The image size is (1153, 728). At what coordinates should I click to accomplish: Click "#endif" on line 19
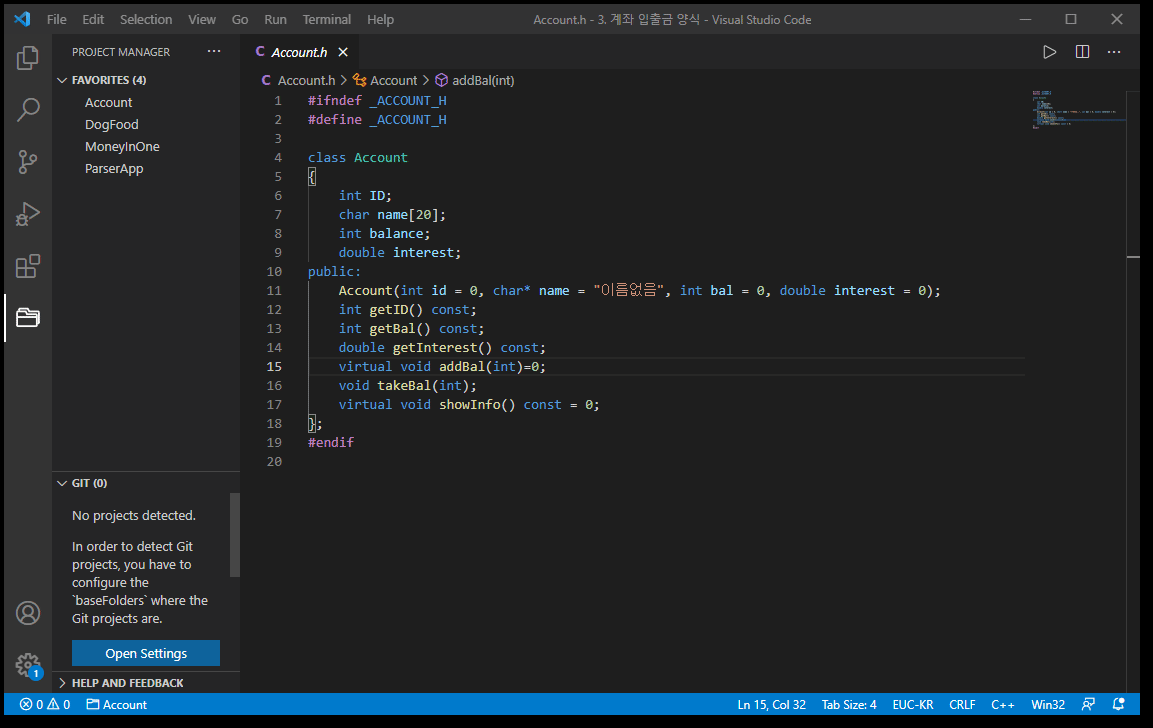[331, 442]
